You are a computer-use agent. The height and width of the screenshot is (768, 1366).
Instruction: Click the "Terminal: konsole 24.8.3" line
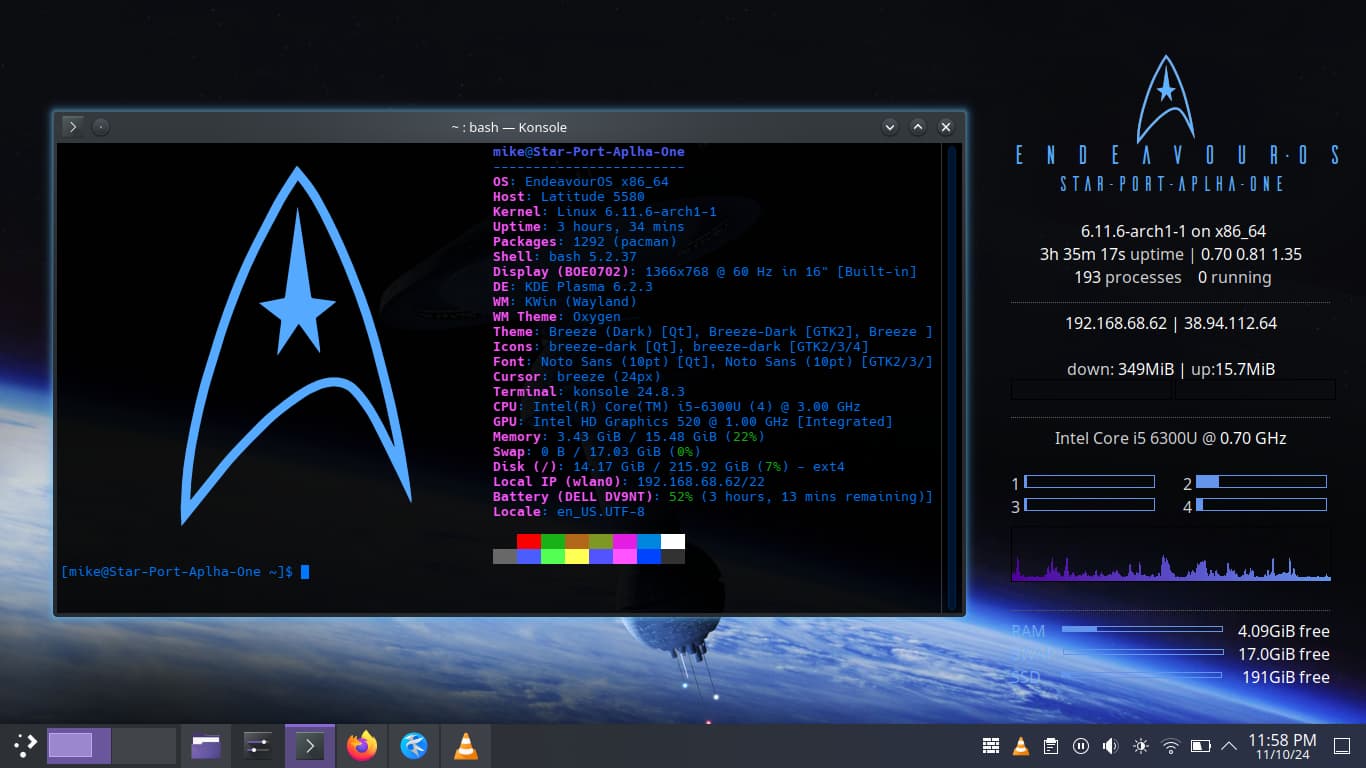coord(589,392)
